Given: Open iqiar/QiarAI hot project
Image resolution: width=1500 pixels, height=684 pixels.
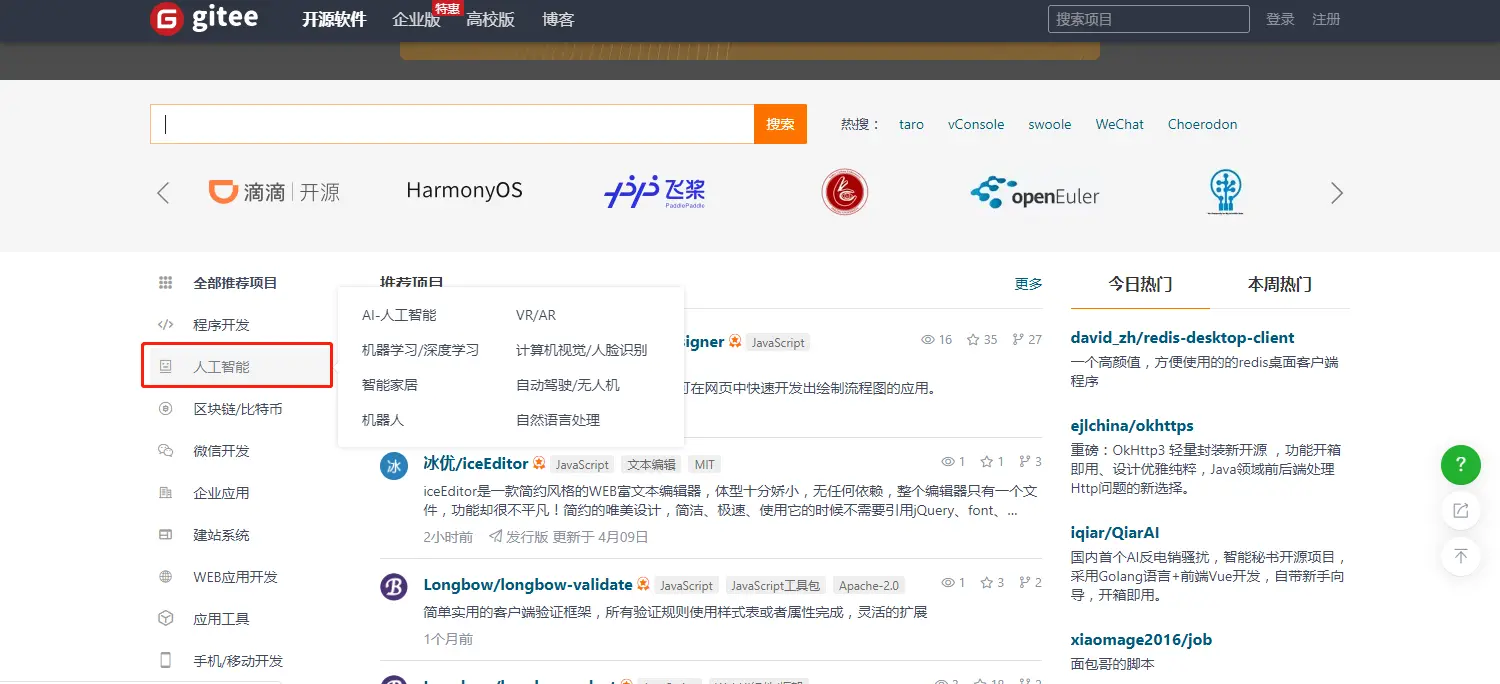Looking at the screenshot, I should pos(1115,533).
